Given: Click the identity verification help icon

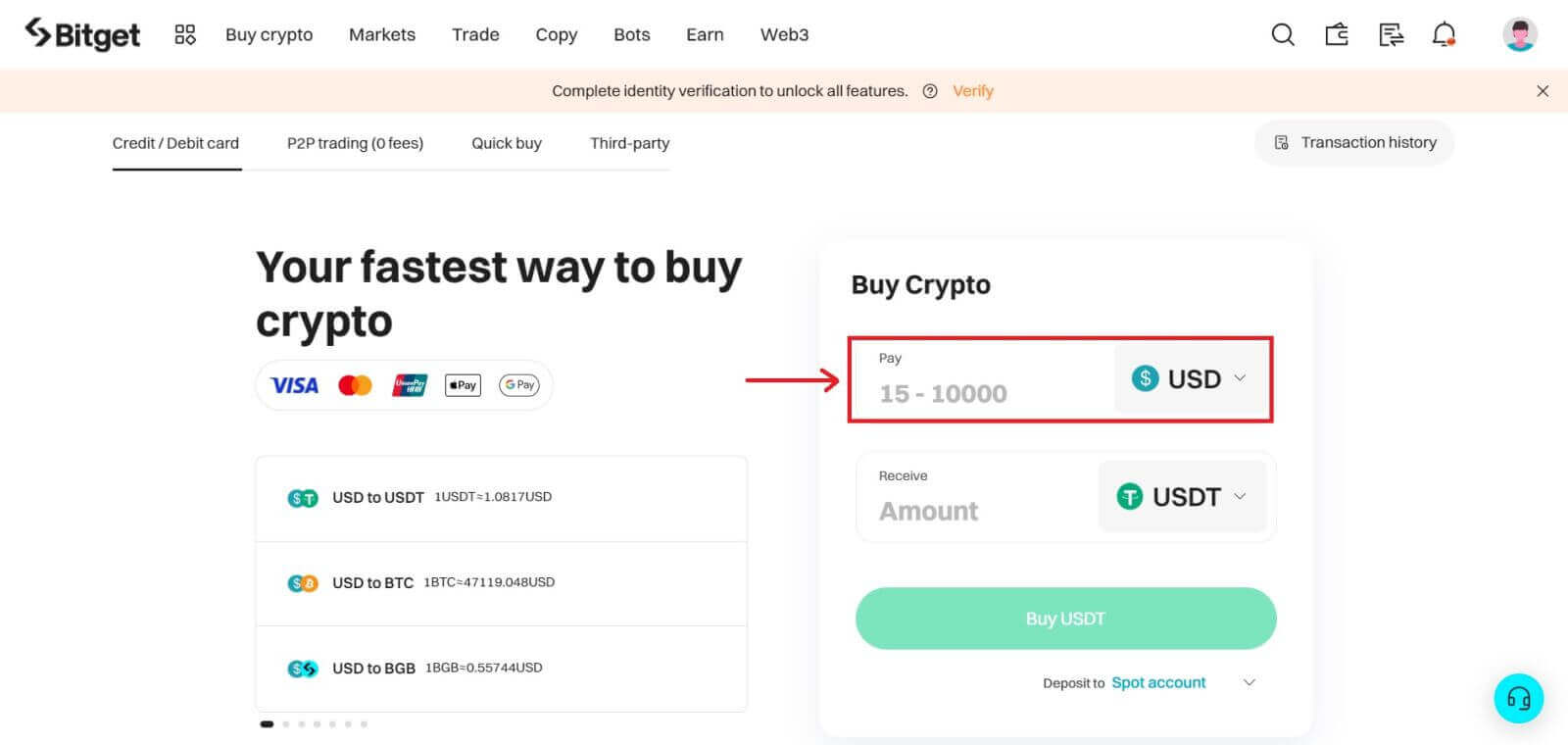Looking at the screenshot, I should (930, 91).
